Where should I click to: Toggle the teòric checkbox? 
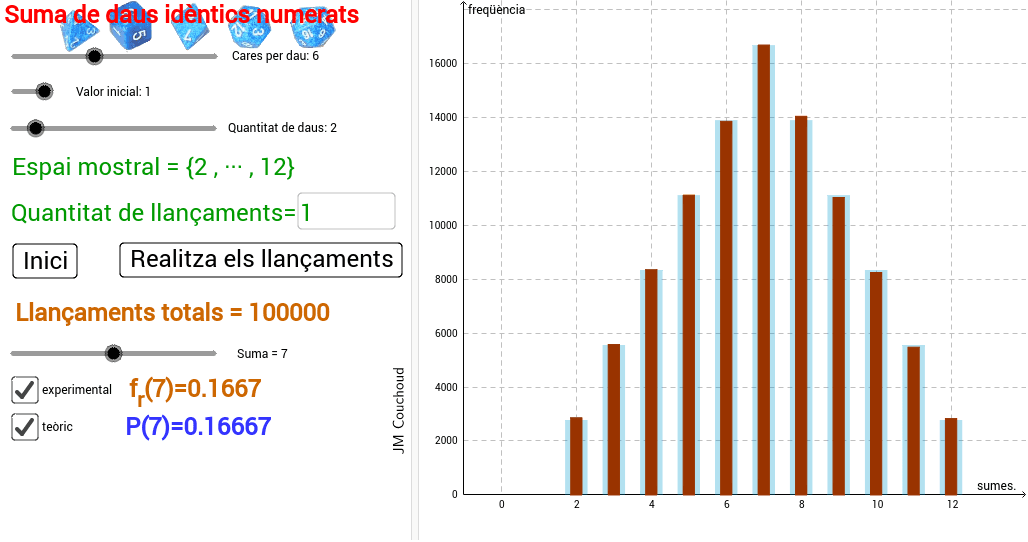[25, 427]
